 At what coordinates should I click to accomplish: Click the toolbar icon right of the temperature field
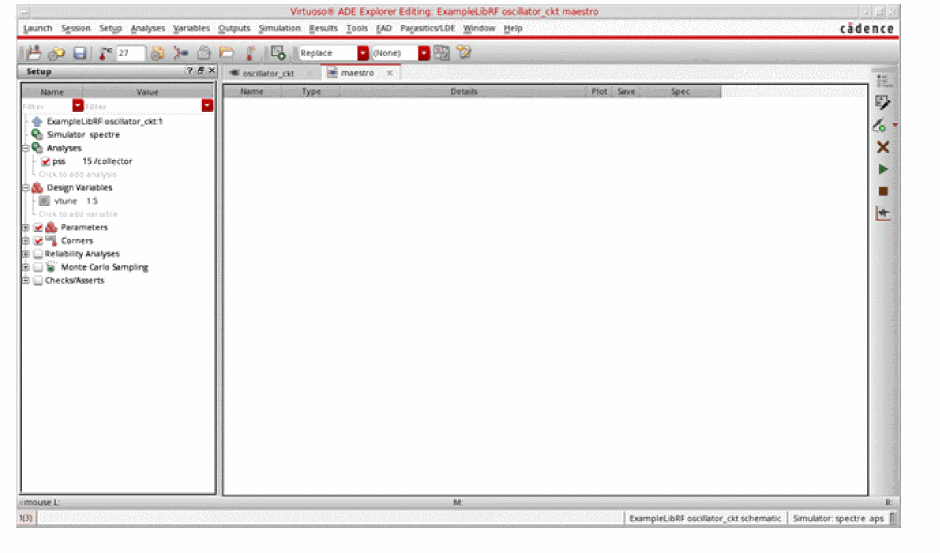pyautogui.click(x=157, y=53)
